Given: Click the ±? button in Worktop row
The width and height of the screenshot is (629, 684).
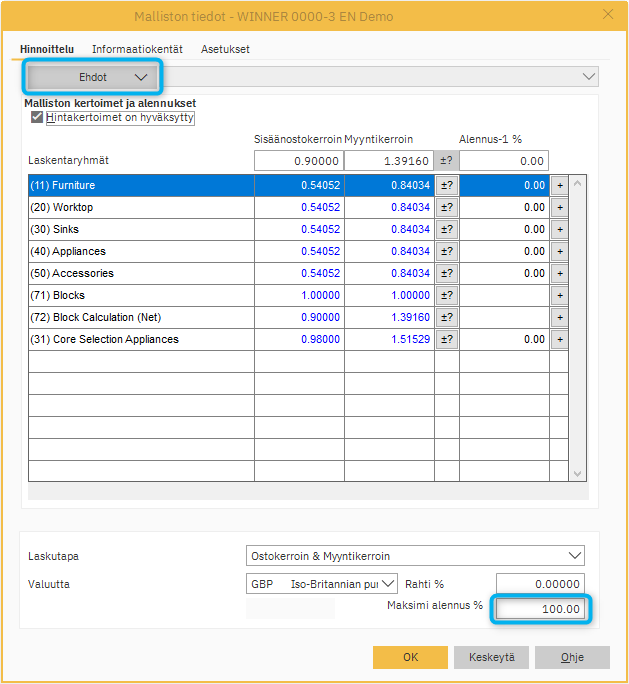Looking at the screenshot, I should click(446, 207).
